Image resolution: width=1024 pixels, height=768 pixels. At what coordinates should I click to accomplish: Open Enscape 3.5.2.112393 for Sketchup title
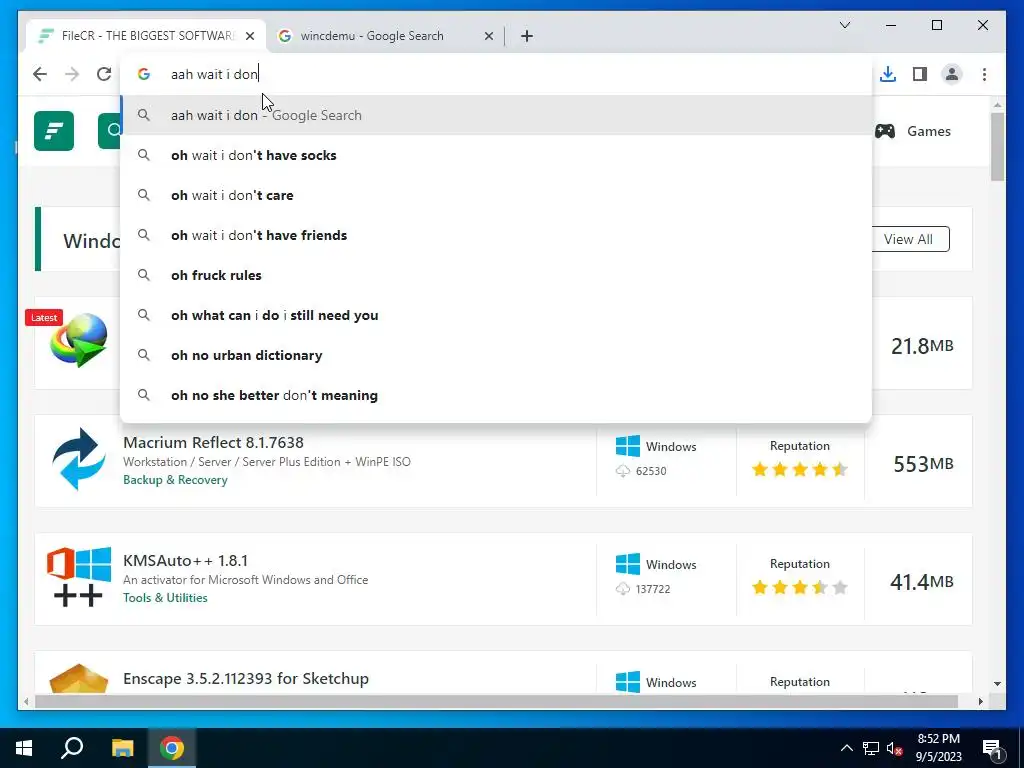click(x=246, y=679)
